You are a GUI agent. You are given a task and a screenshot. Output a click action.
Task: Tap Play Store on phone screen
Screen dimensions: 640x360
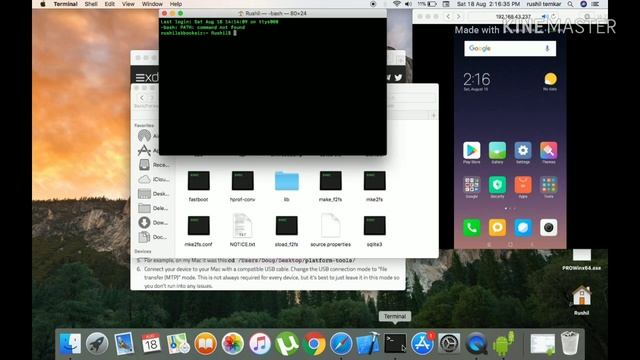(471, 151)
